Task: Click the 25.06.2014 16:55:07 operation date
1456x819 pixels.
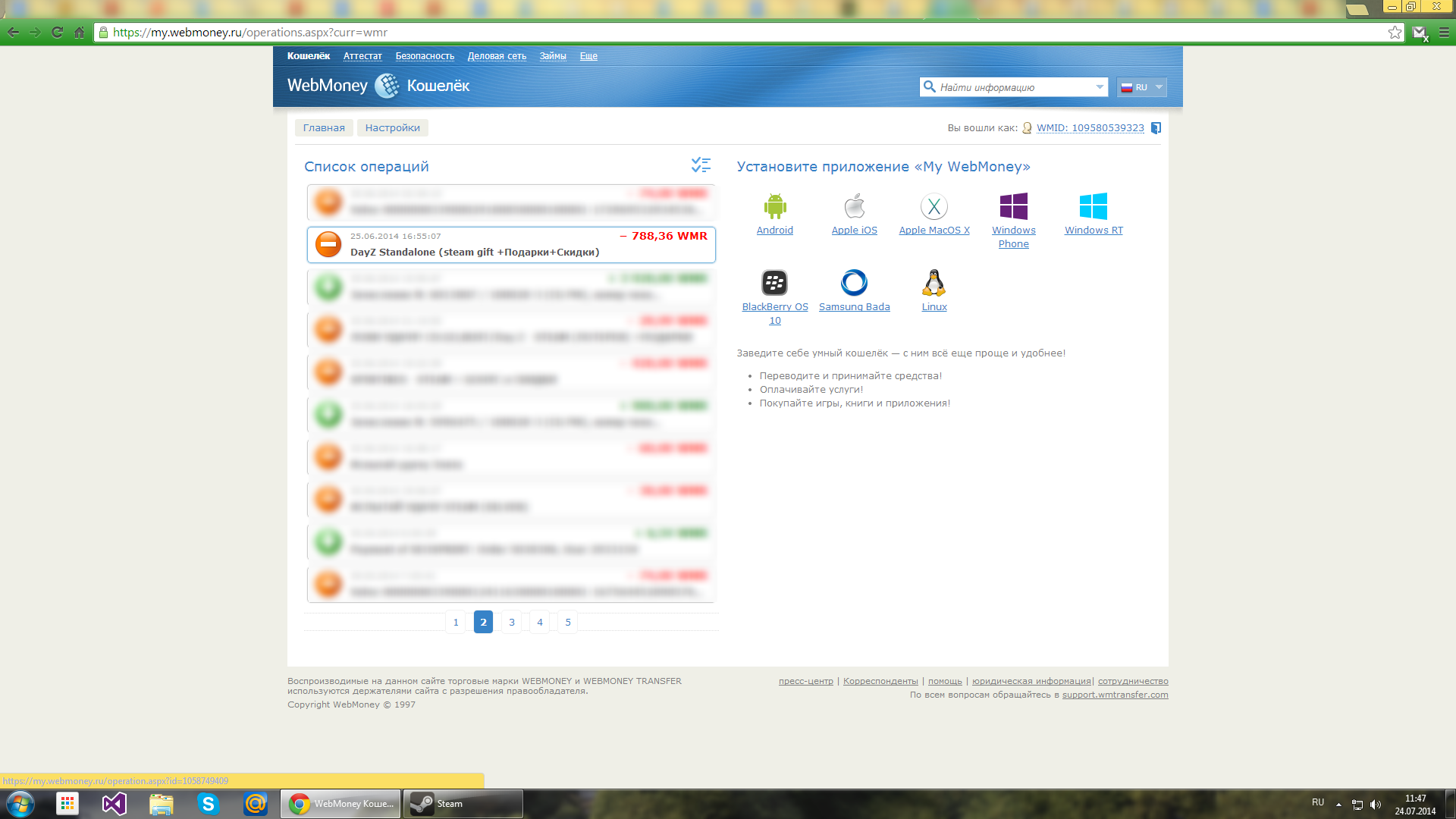Action: click(x=395, y=237)
